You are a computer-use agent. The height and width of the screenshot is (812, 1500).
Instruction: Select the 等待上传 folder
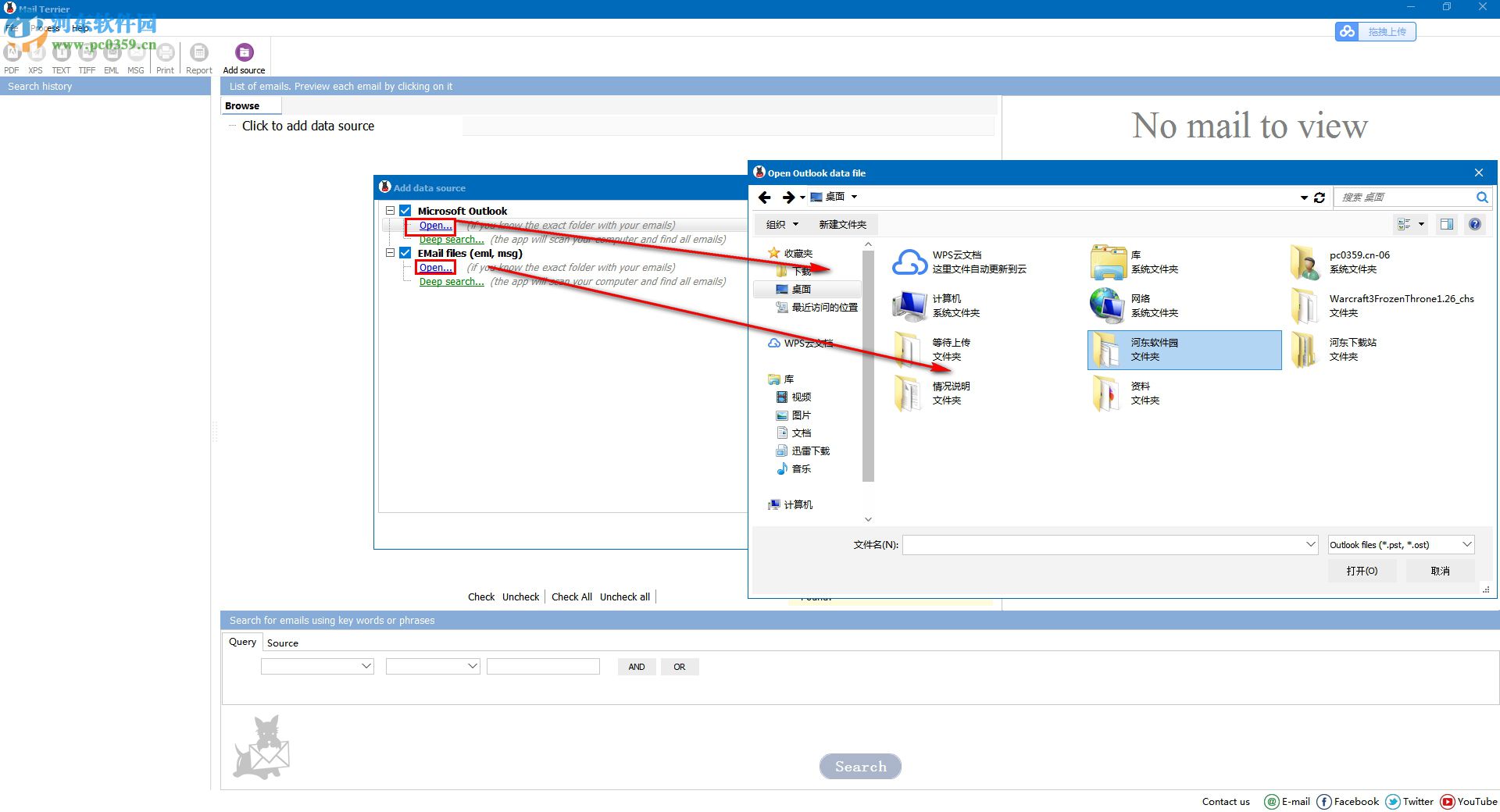[933, 350]
